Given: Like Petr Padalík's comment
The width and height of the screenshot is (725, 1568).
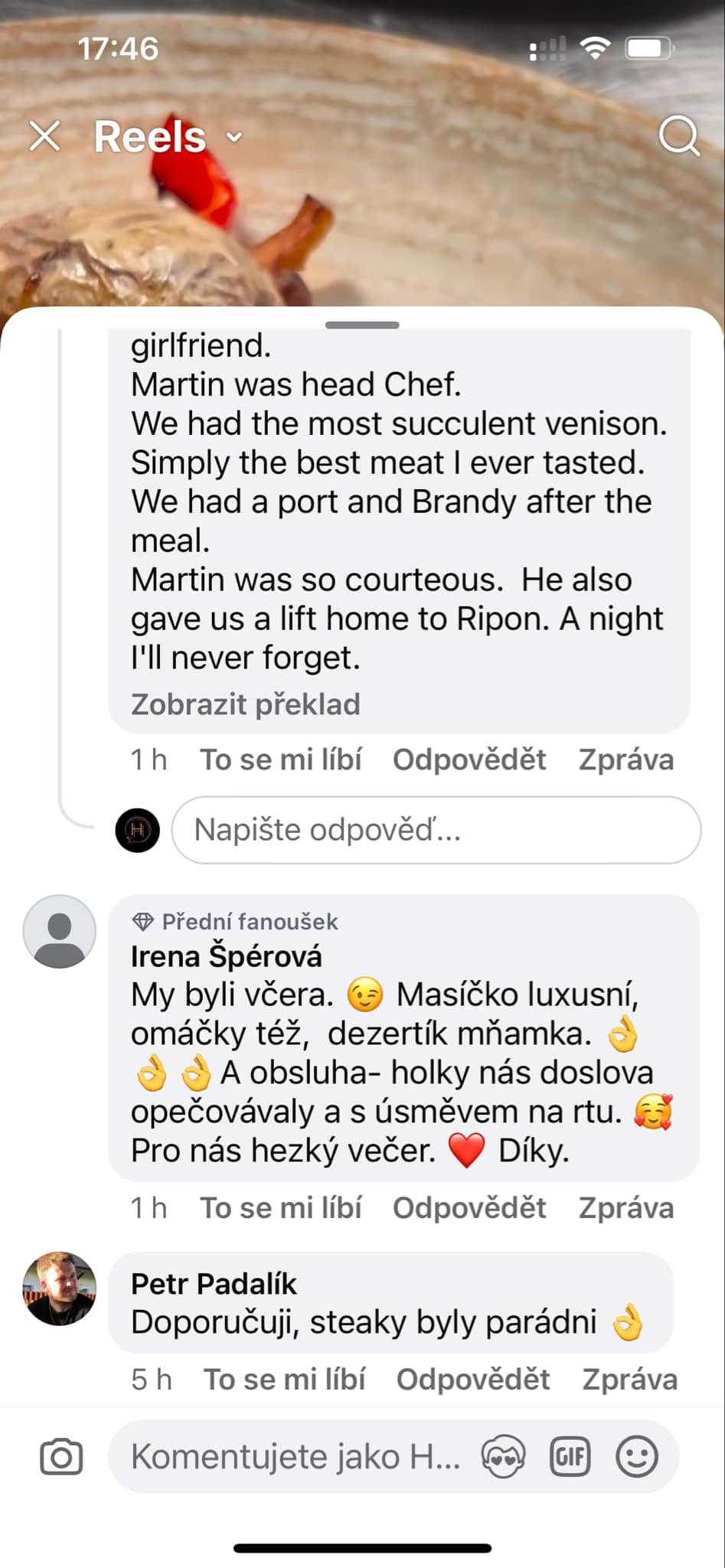Looking at the screenshot, I should (284, 1379).
